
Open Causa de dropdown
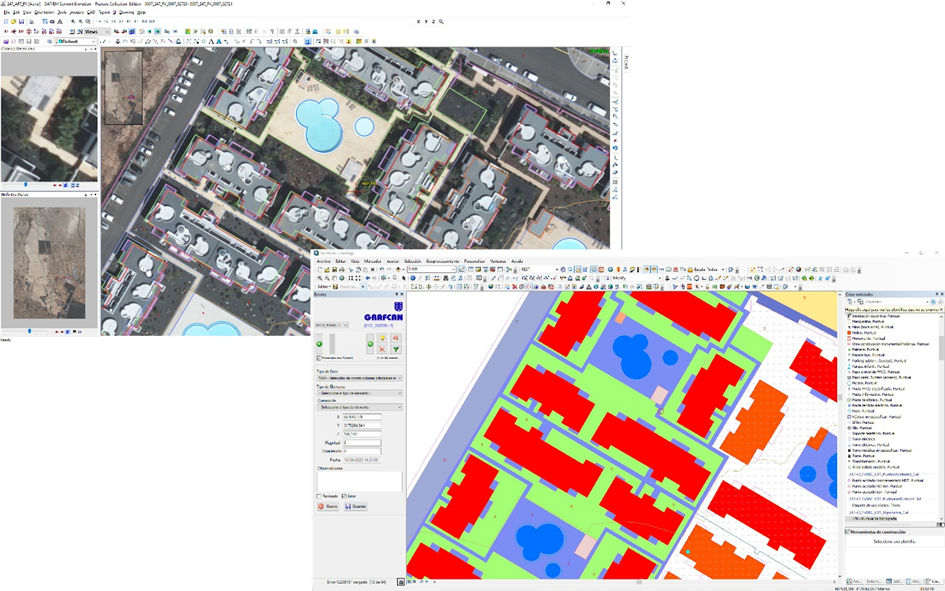tap(360, 407)
